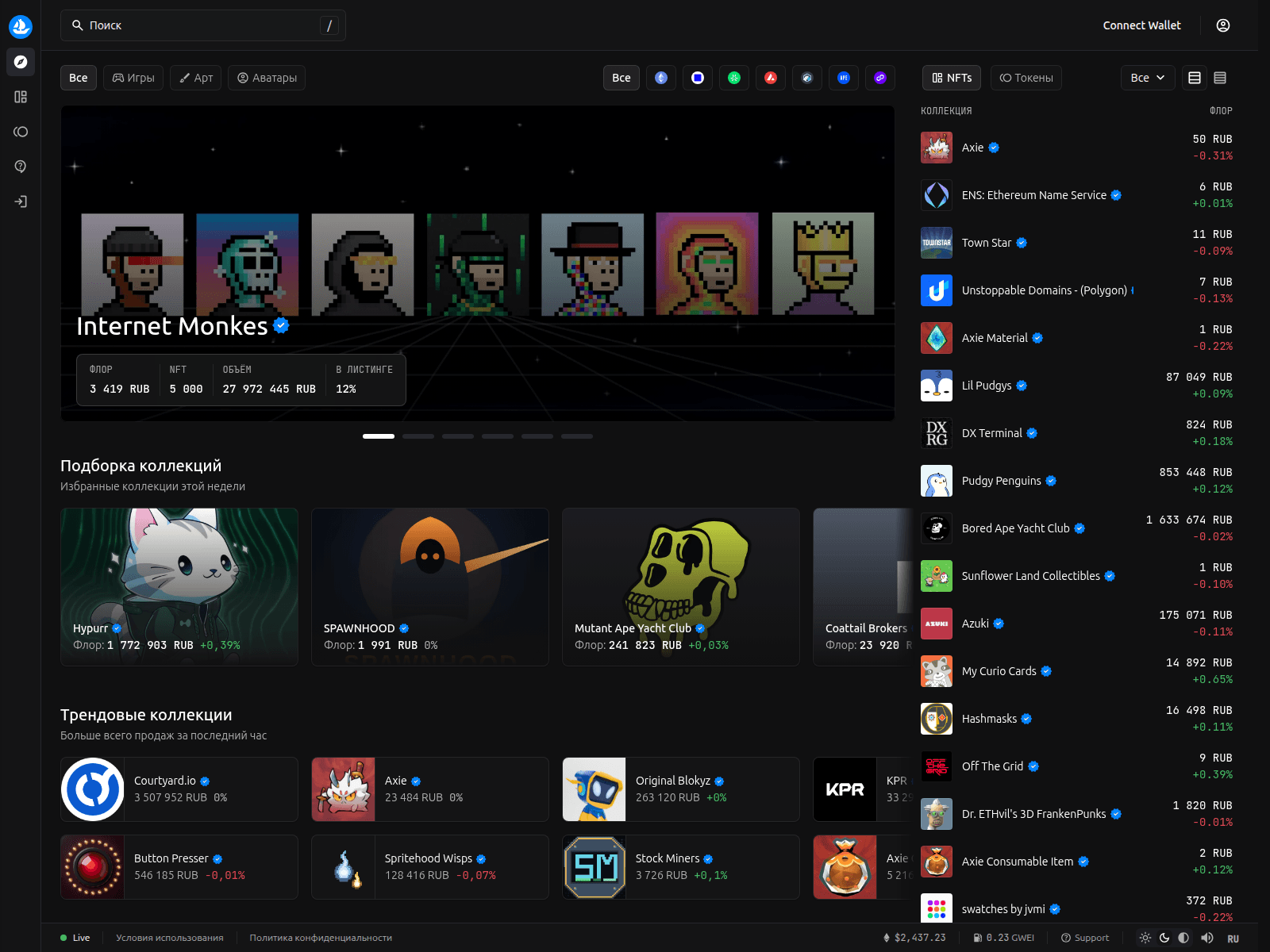This screenshot has height=952, width=1270.
Task: Click the Connect Wallet button
Action: pos(1141,25)
